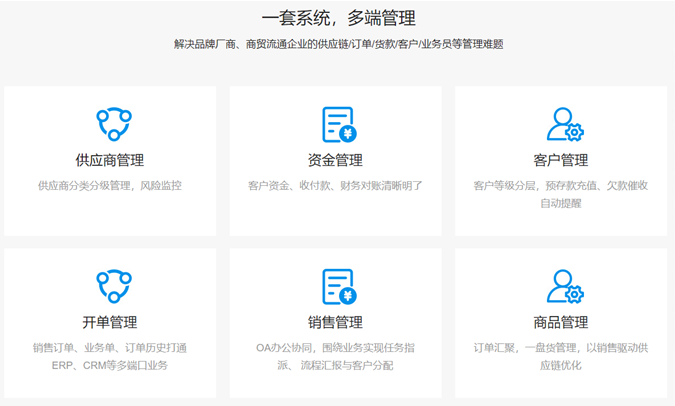This screenshot has width=675, height=406.
Task: Open the 资金管理 card title
Action: click(x=336, y=160)
